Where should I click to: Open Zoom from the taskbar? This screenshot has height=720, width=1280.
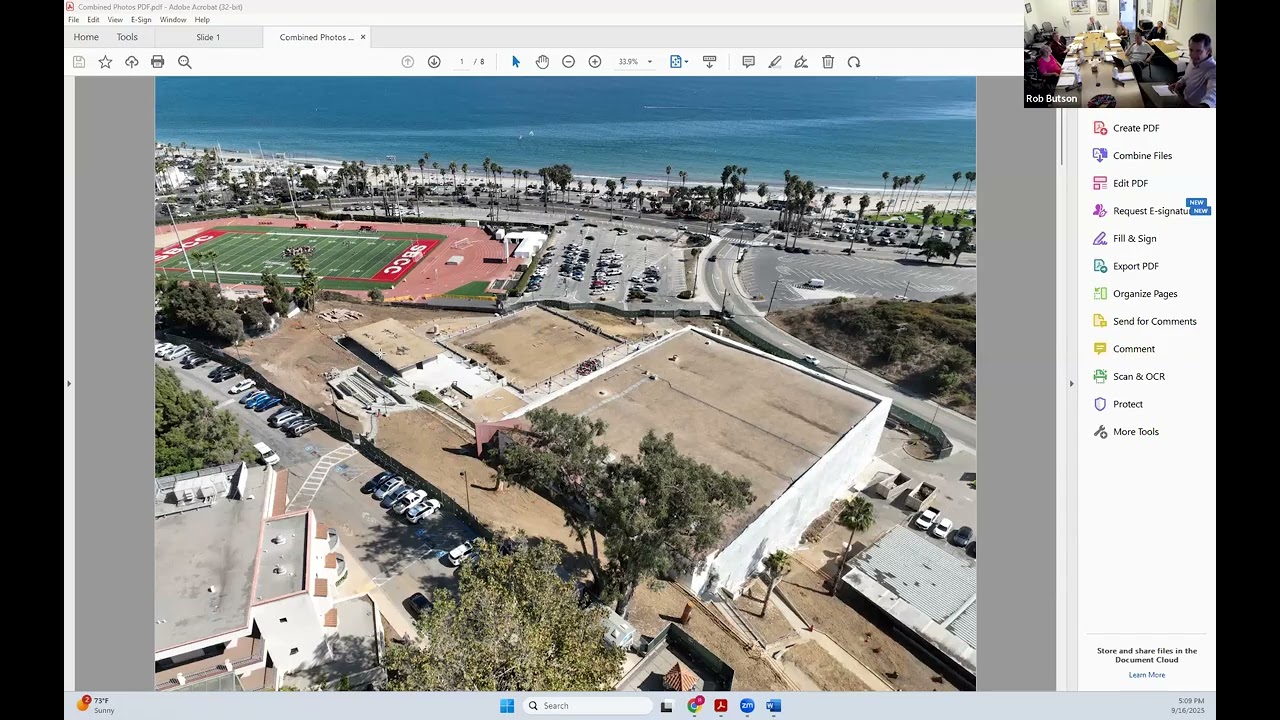[747, 706]
